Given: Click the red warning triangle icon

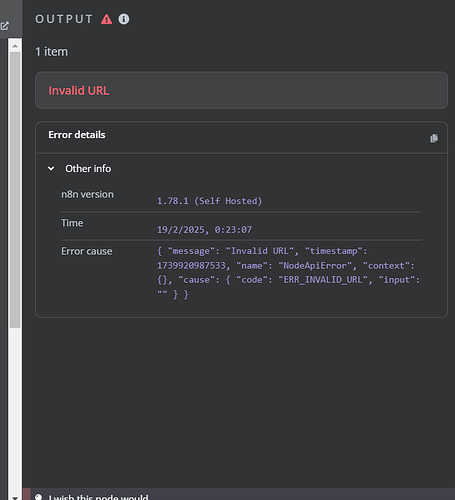Looking at the screenshot, I should coord(107,19).
